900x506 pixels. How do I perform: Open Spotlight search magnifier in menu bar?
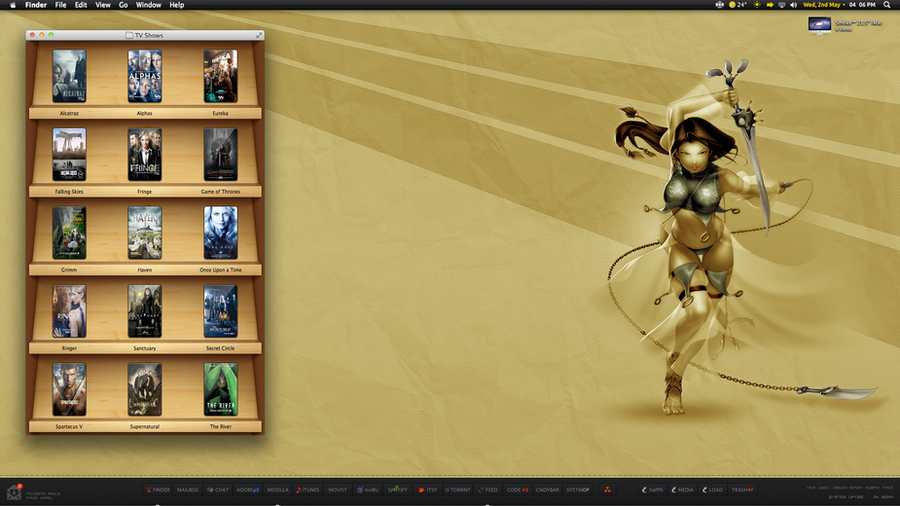[887, 5]
